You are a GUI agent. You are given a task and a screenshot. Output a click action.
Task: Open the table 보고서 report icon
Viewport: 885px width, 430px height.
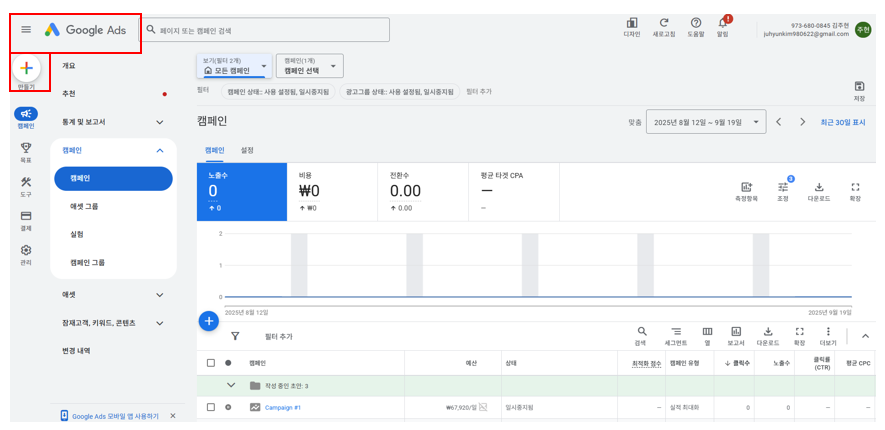point(736,331)
